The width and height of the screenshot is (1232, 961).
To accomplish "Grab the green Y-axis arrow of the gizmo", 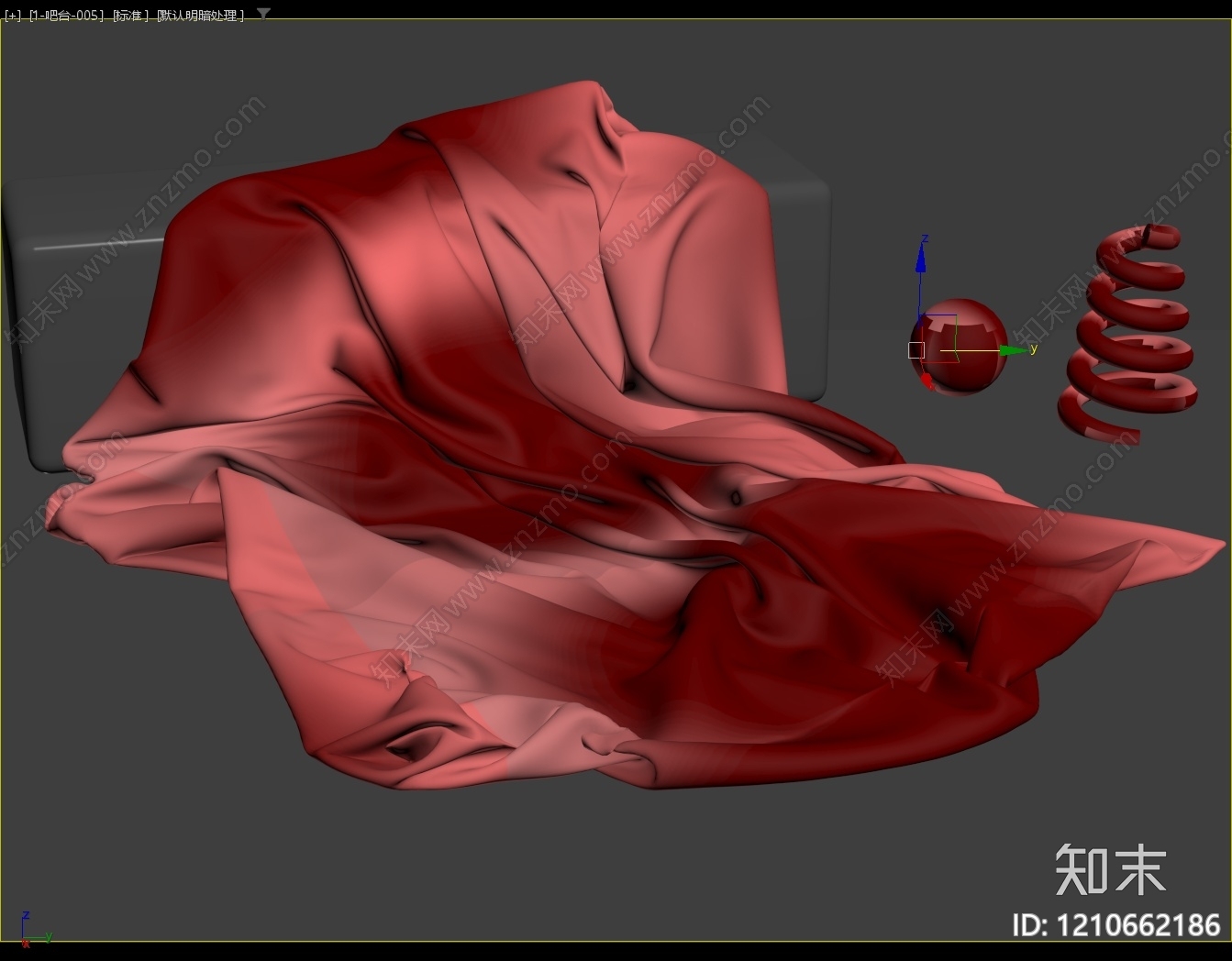I will (1013, 350).
